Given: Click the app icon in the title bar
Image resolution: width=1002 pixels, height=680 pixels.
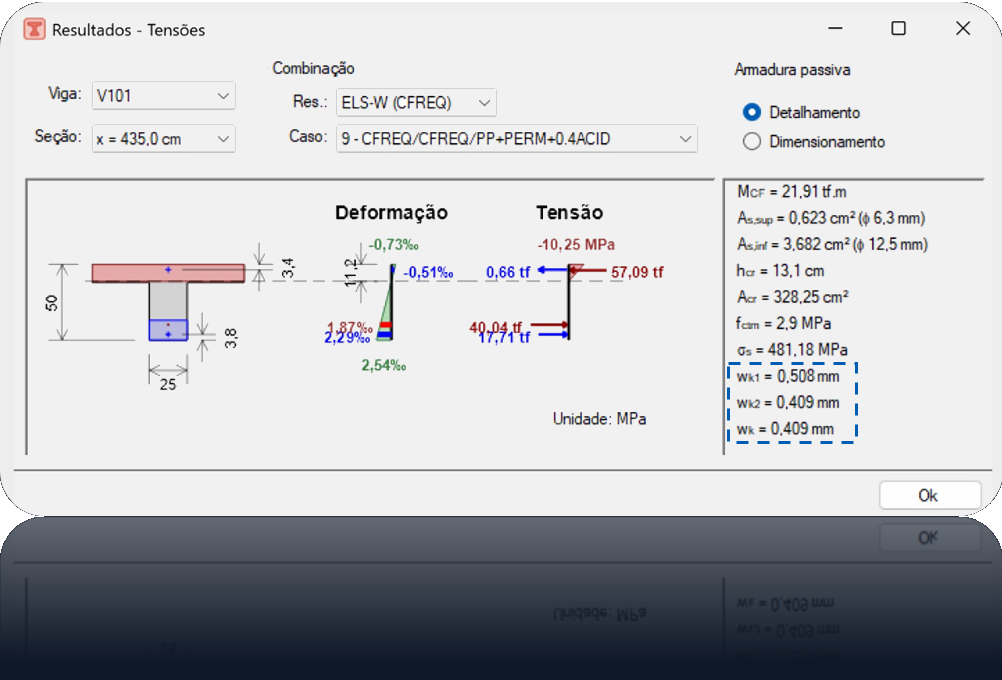Looking at the screenshot, I should pyautogui.click(x=34, y=29).
